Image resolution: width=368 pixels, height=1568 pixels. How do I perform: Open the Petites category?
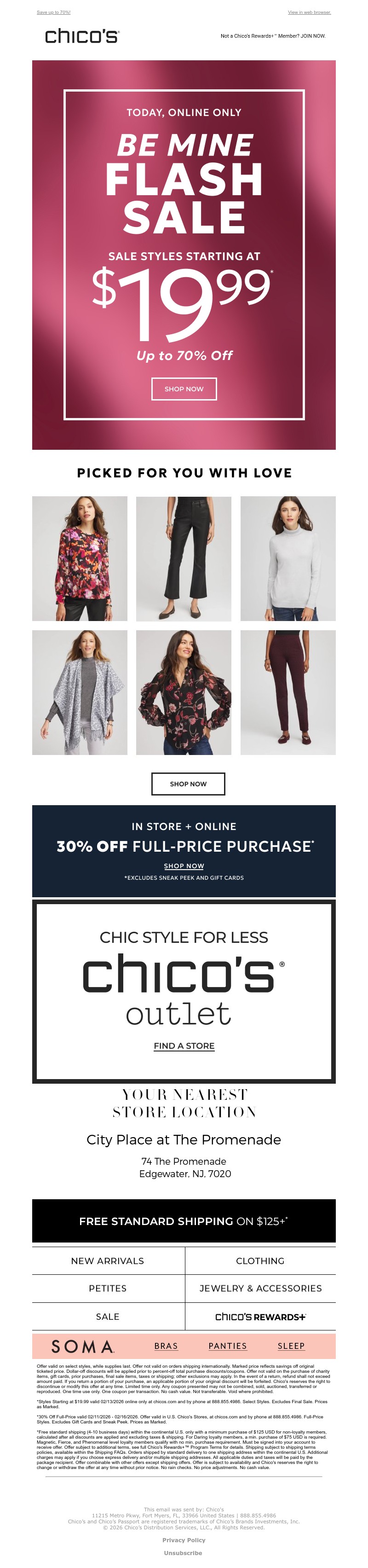108,1289
